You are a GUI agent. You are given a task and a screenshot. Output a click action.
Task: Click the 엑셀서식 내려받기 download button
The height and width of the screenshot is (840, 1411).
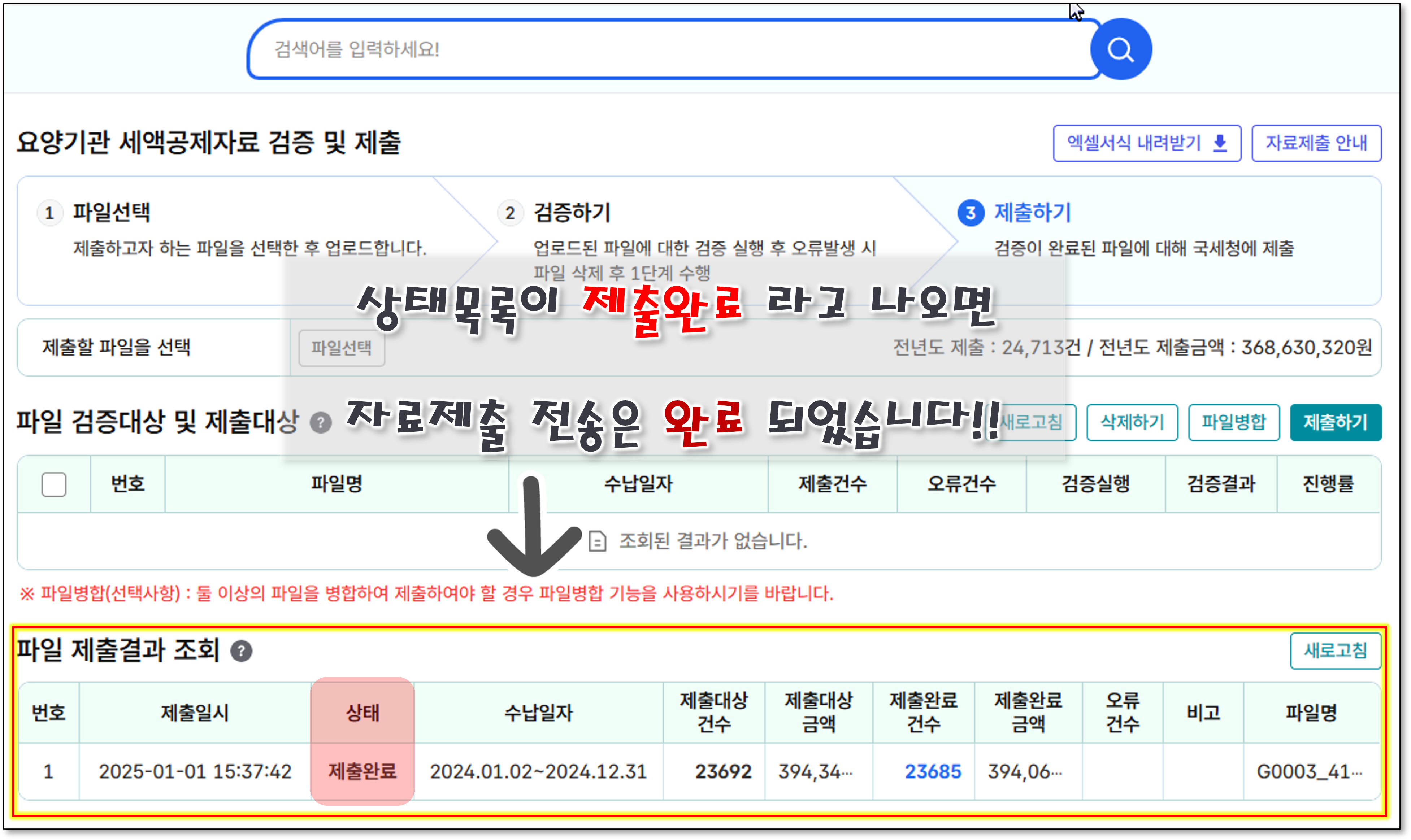point(1147,143)
